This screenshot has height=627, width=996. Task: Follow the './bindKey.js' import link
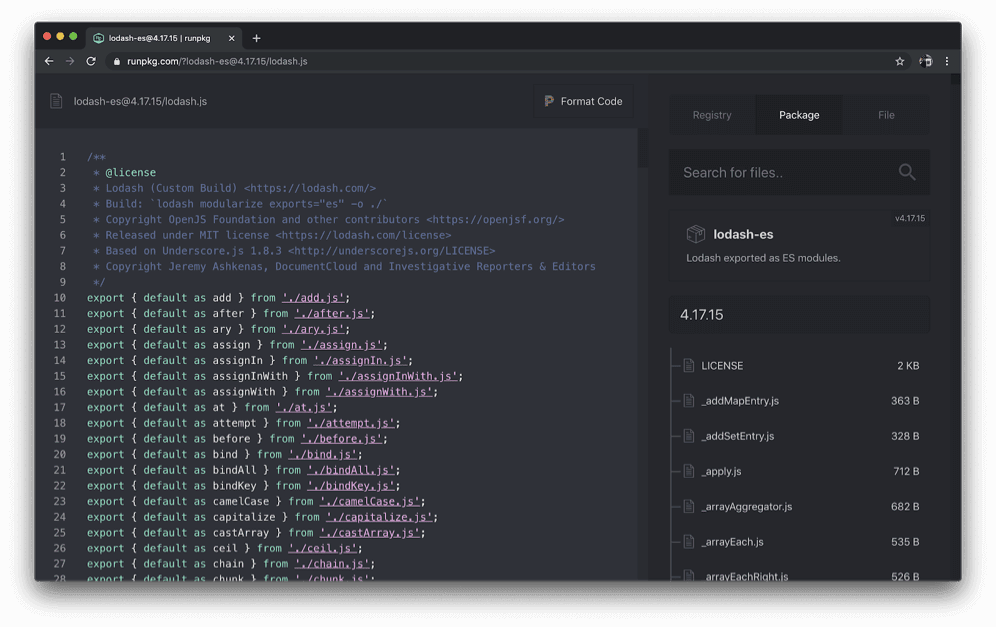pos(351,486)
